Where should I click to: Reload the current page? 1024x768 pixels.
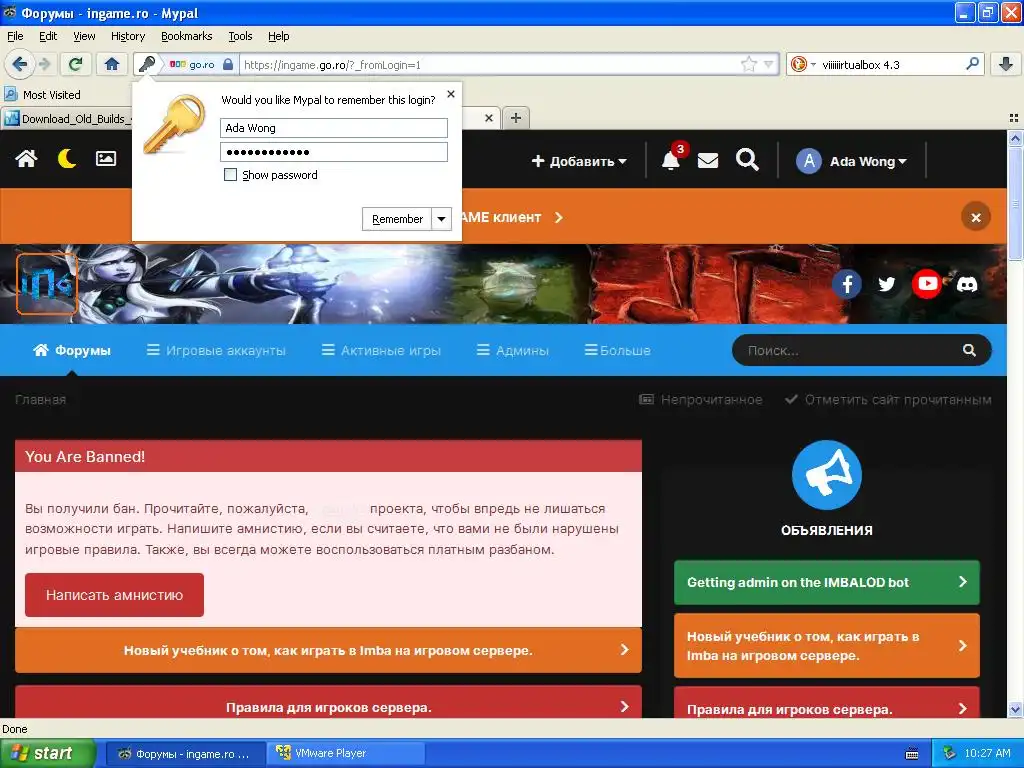(x=76, y=64)
